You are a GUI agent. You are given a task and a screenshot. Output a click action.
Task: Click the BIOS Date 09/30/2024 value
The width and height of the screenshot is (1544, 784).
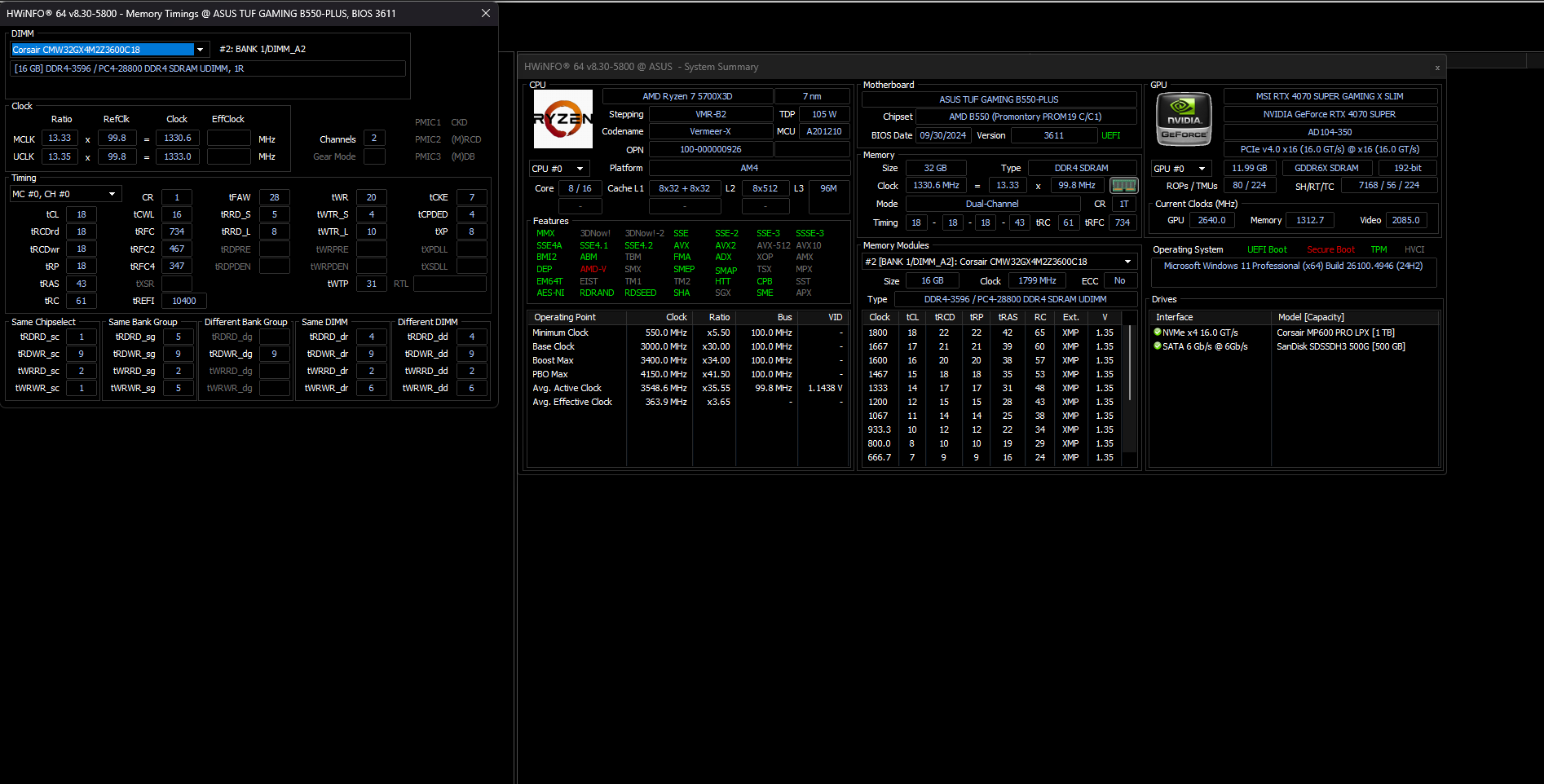tap(942, 135)
